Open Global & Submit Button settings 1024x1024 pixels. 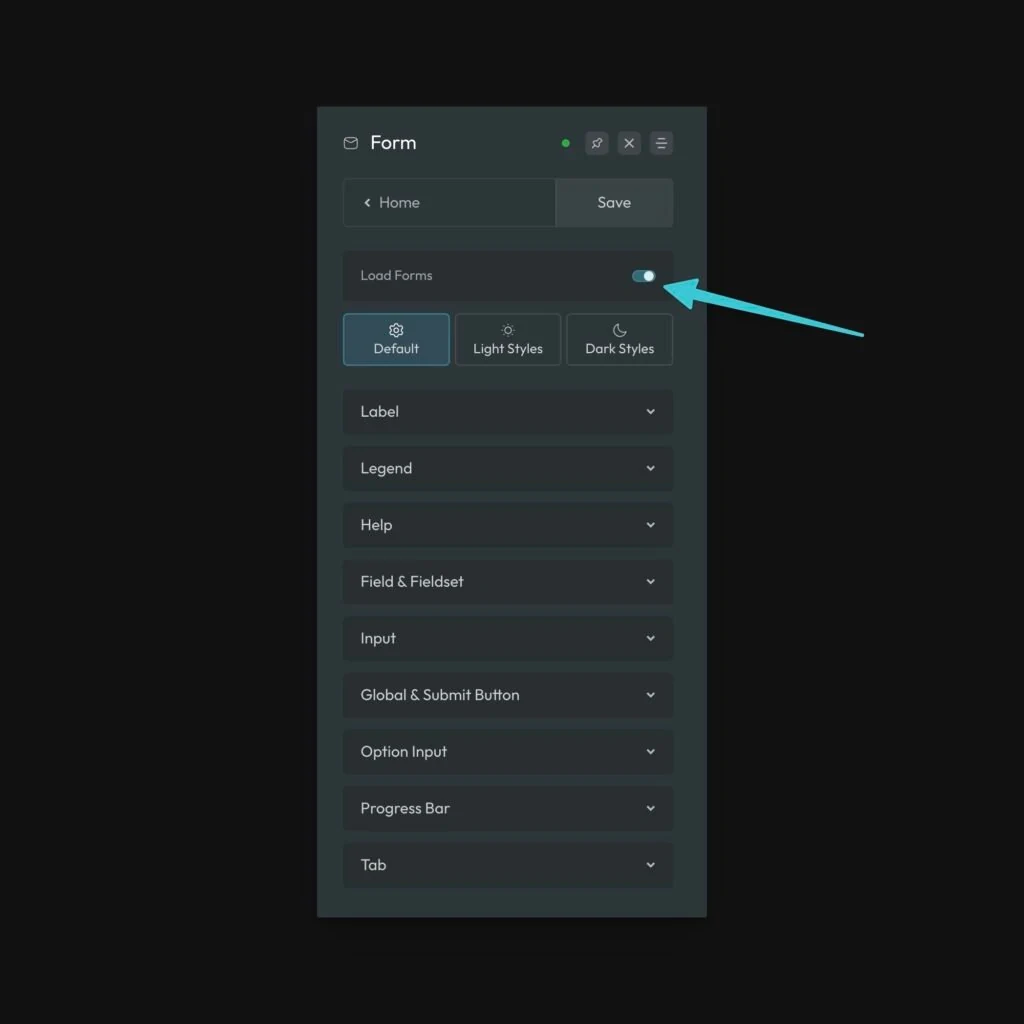[x=508, y=695]
